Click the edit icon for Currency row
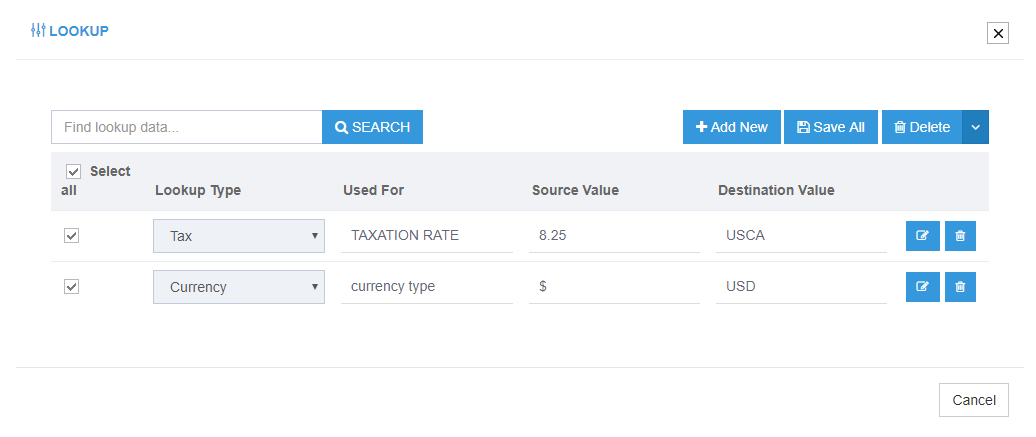This screenshot has width=1036, height=437. 922,287
